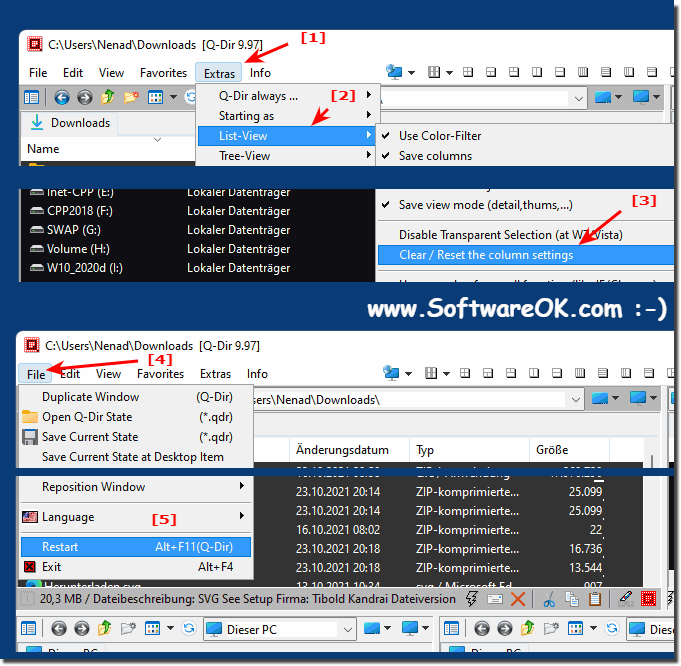681x666 pixels.
Task: Click the red Exit icon in File menu
Action: click(30, 567)
